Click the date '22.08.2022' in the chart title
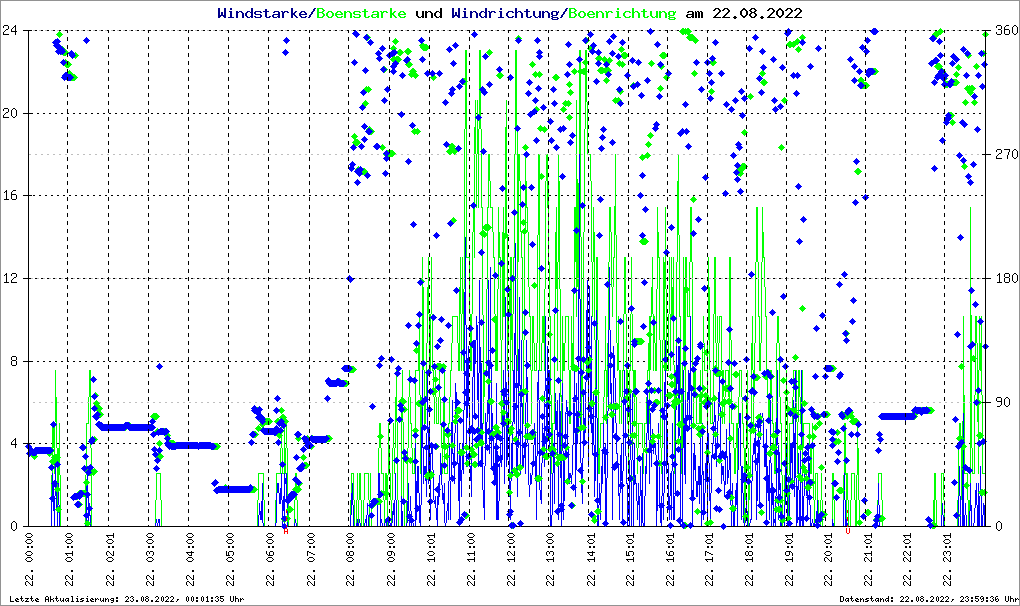Screen dimensions: 1020x606 757,13
